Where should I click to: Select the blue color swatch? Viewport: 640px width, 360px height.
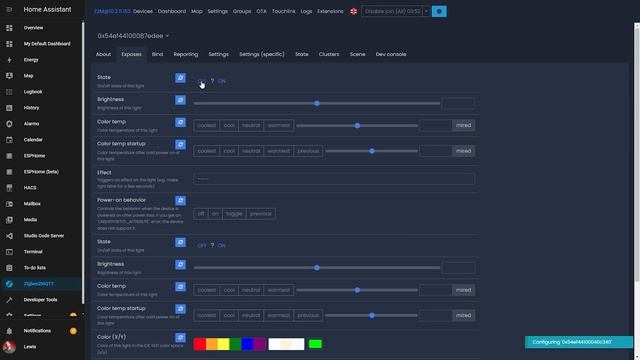click(x=247, y=344)
